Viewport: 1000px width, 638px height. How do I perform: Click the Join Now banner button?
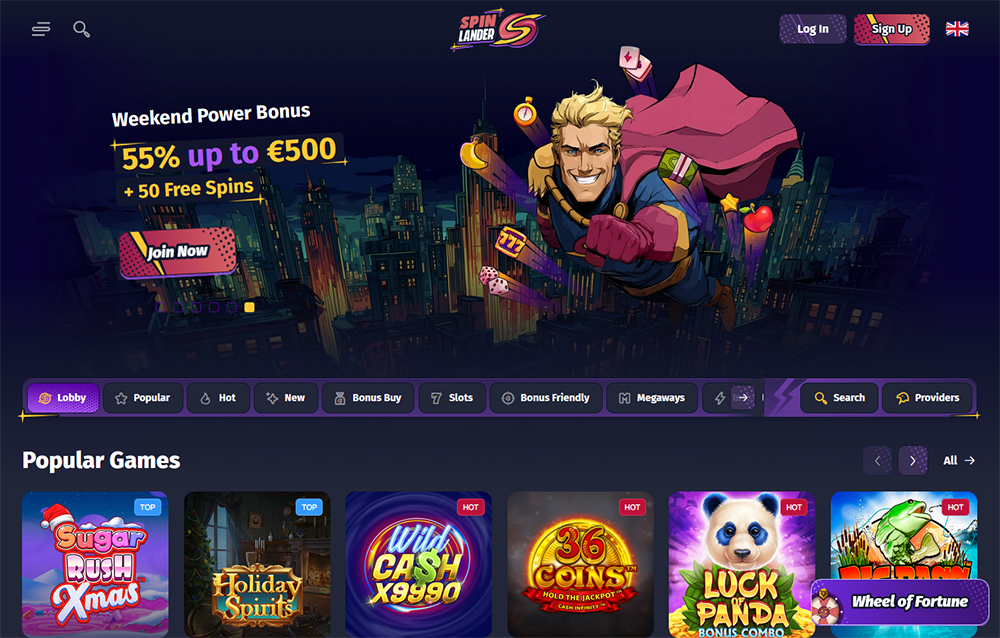pos(178,252)
